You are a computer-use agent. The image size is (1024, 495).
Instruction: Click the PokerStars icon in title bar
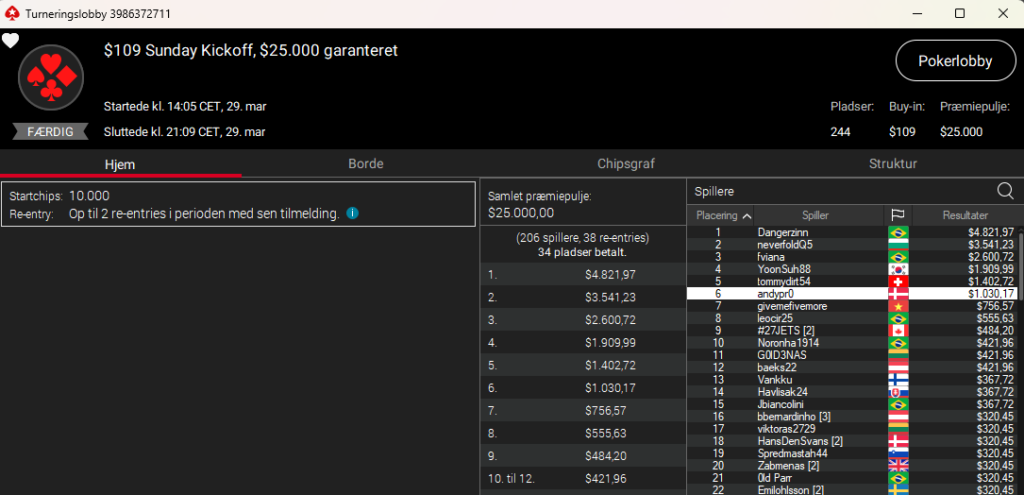pos(11,13)
